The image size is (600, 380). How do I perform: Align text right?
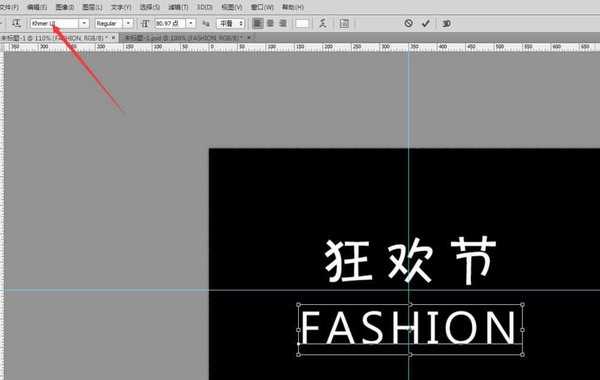pyautogui.click(x=283, y=24)
